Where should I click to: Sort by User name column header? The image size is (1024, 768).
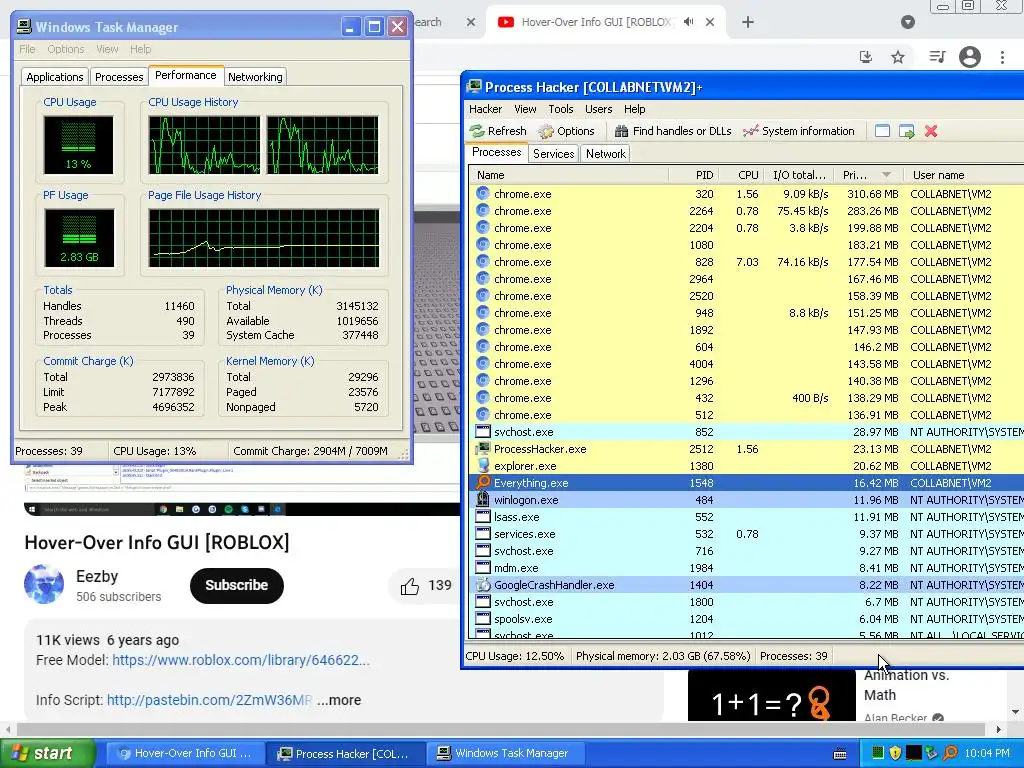tap(964, 175)
